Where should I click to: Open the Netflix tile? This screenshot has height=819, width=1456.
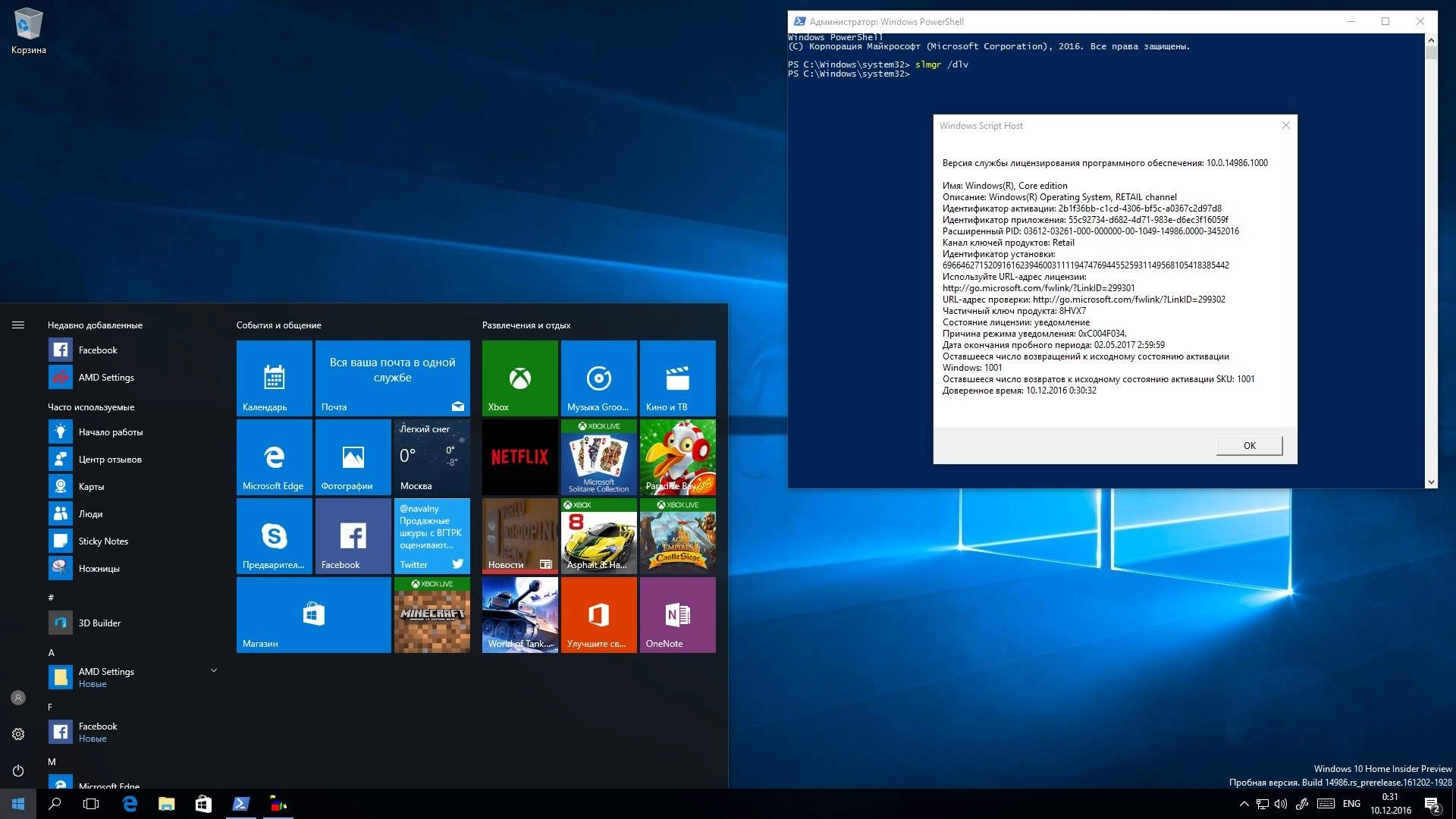coord(520,457)
